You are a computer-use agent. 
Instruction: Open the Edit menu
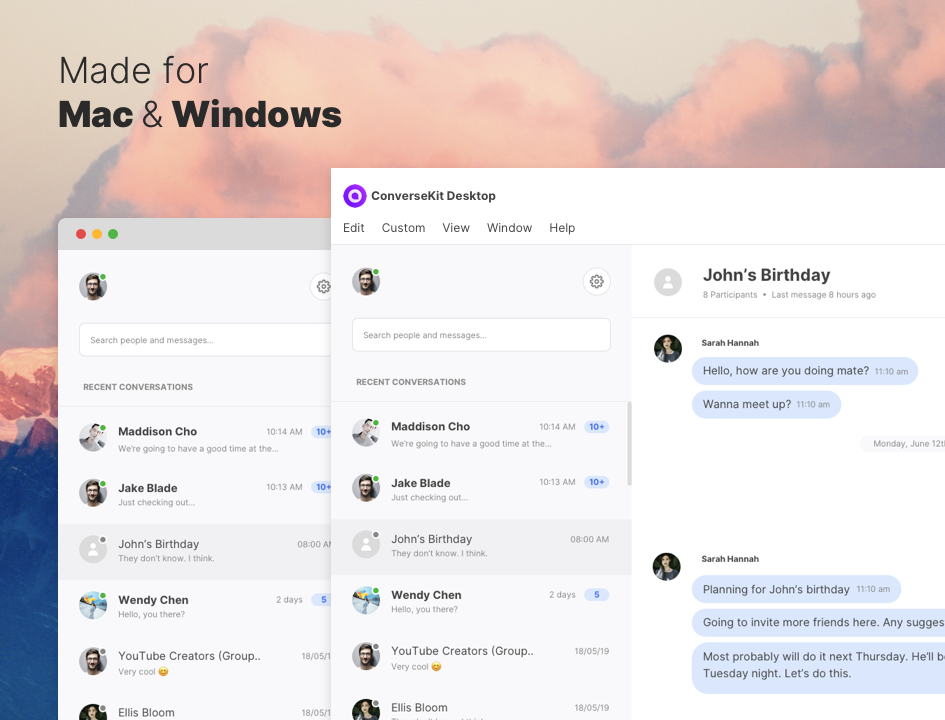click(x=353, y=228)
